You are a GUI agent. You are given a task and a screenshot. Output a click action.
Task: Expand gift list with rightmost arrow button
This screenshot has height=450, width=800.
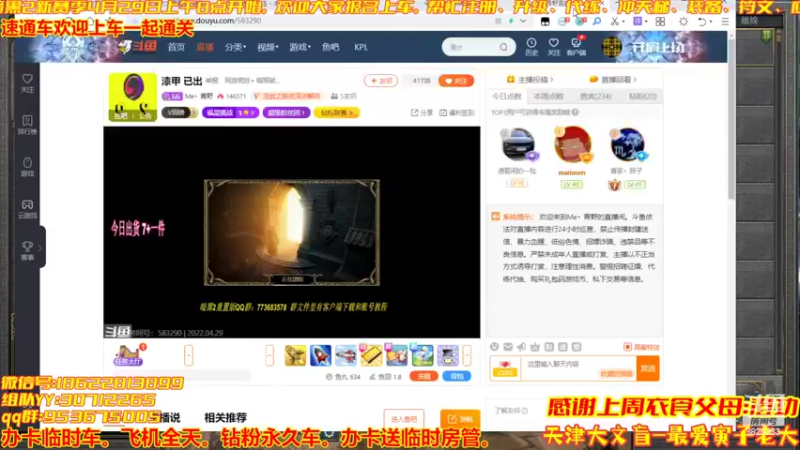pyautogui.click(x=467, y=355)
